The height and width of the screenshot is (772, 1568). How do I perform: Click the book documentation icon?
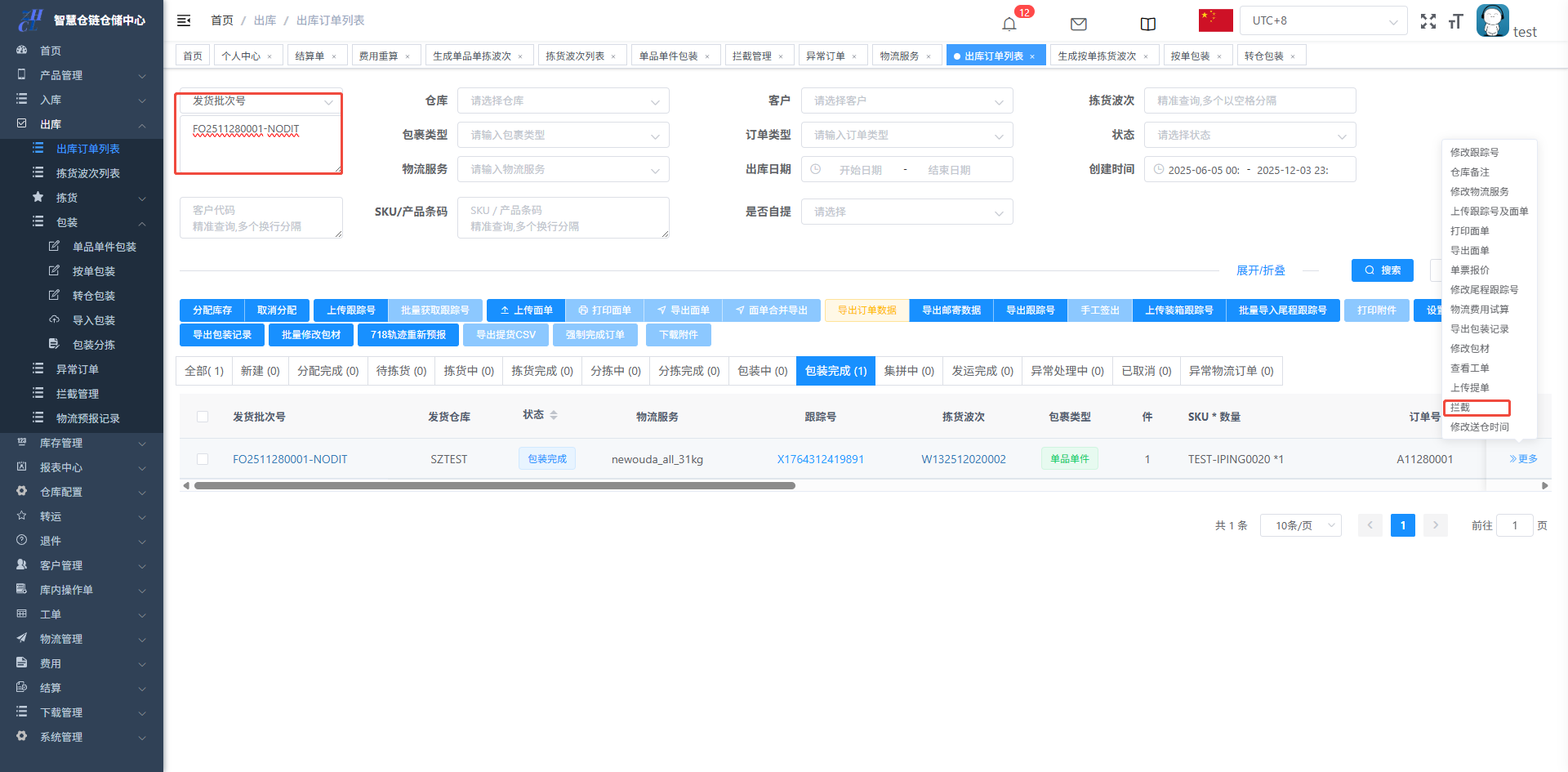pos(1147,24)
